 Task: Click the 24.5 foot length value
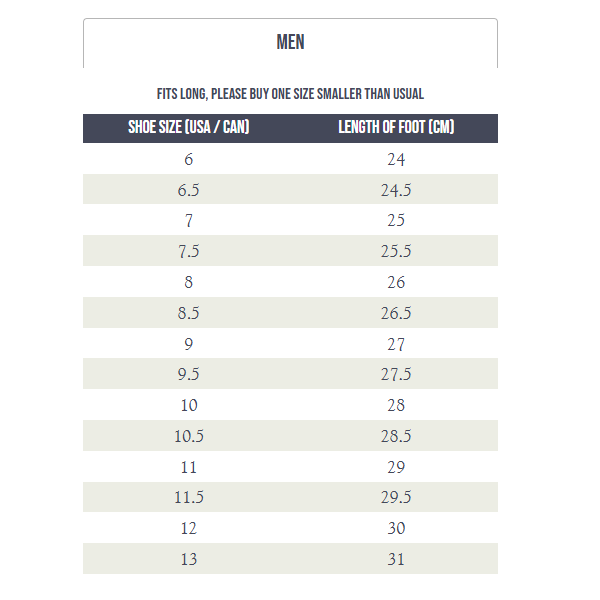click(x=396, y=190)
